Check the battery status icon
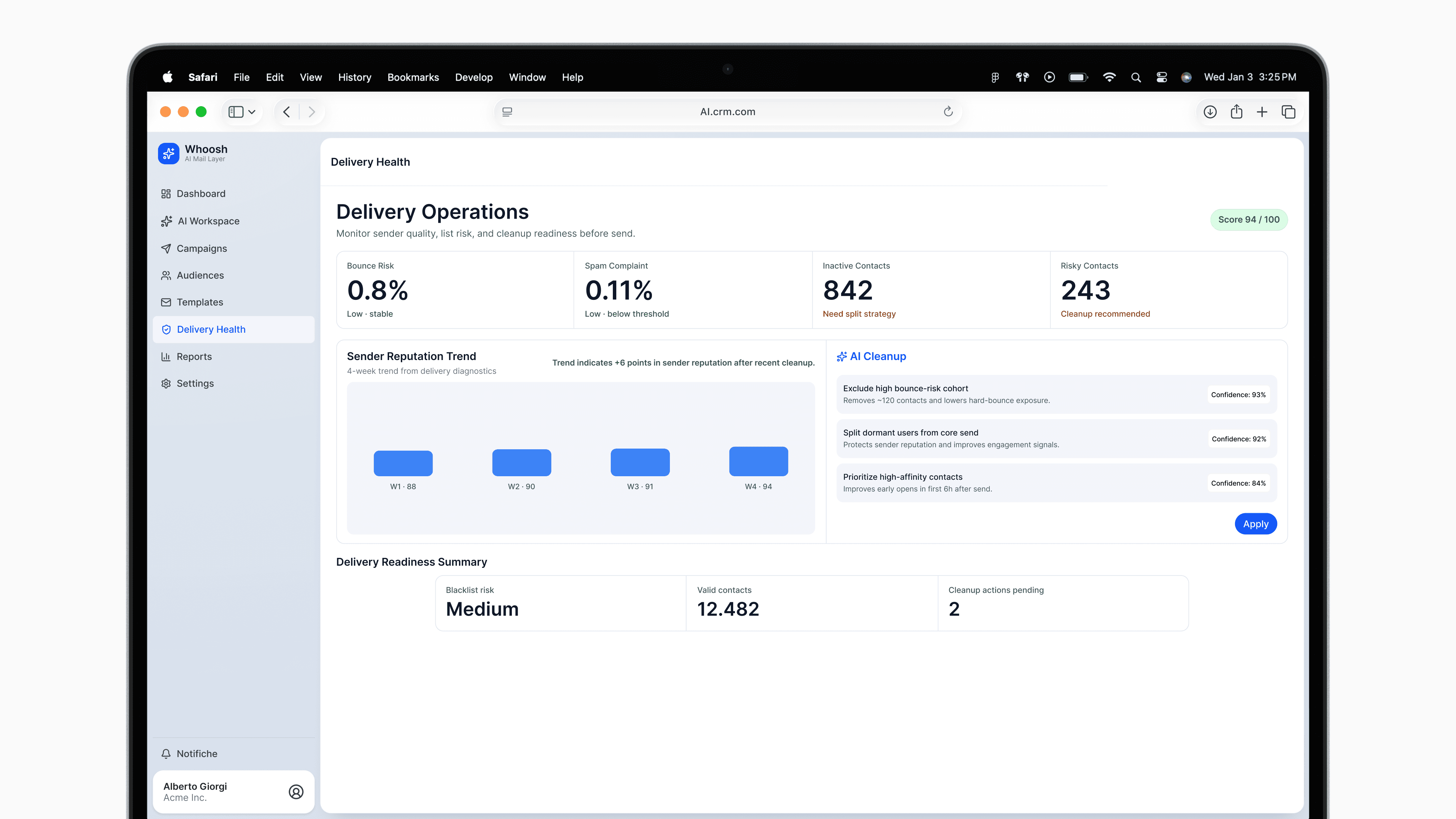The height and width of the screenshot is (819, 1456). click(x=1078, y=77)
